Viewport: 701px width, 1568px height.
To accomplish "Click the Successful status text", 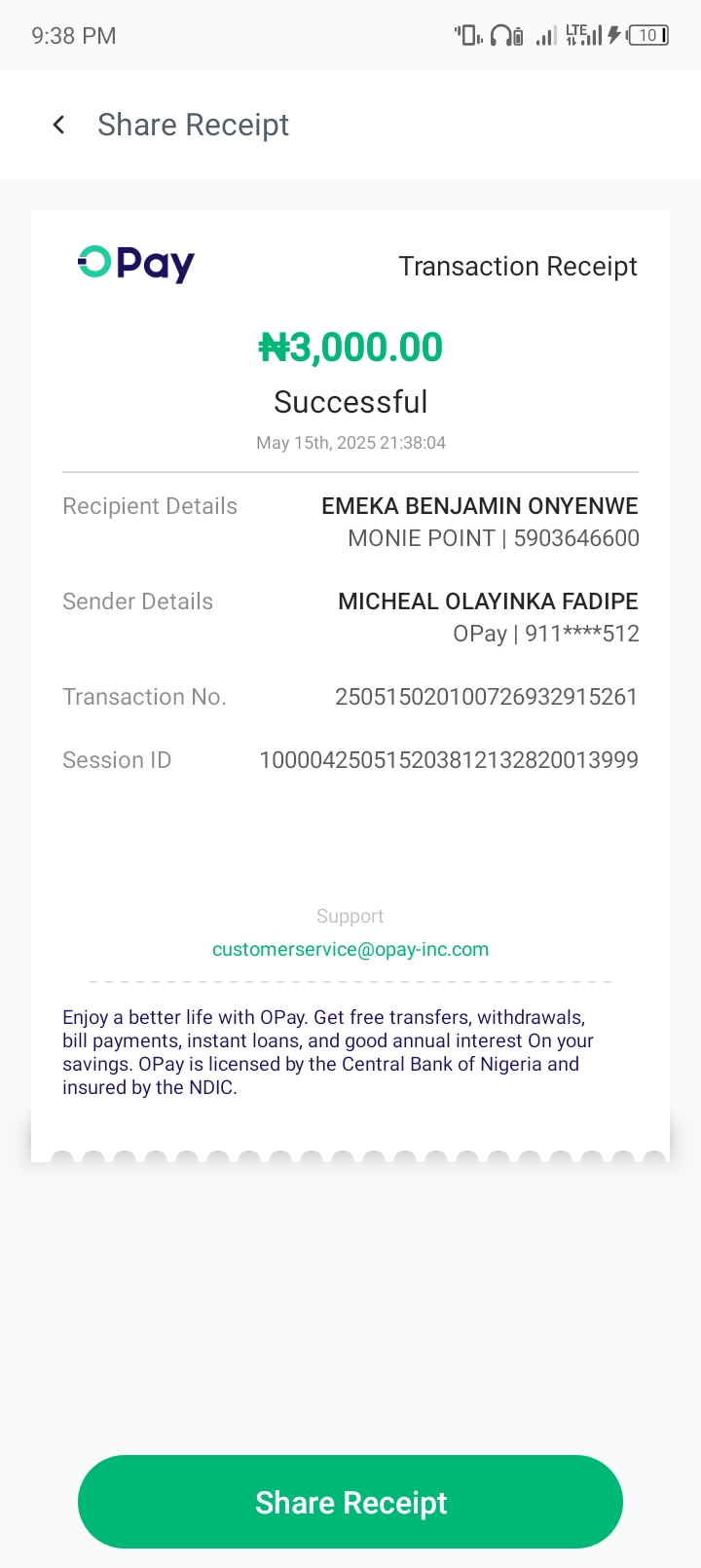I will (x=350, y=402).
